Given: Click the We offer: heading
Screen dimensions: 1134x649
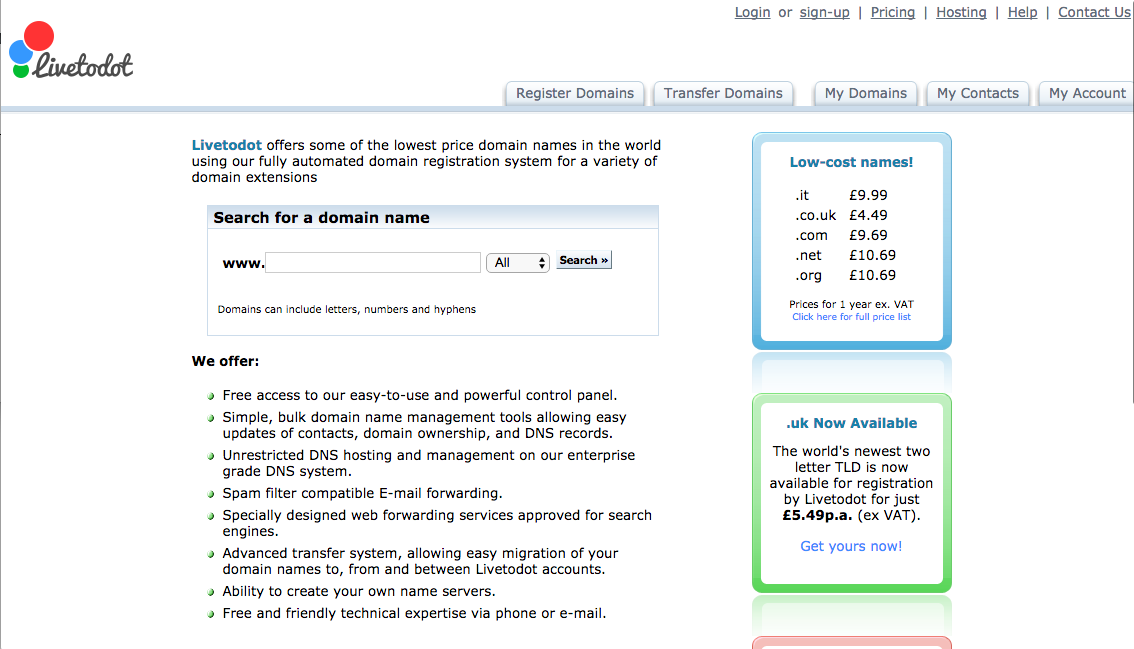Looking at the screenshot, I should pos(225,361).
